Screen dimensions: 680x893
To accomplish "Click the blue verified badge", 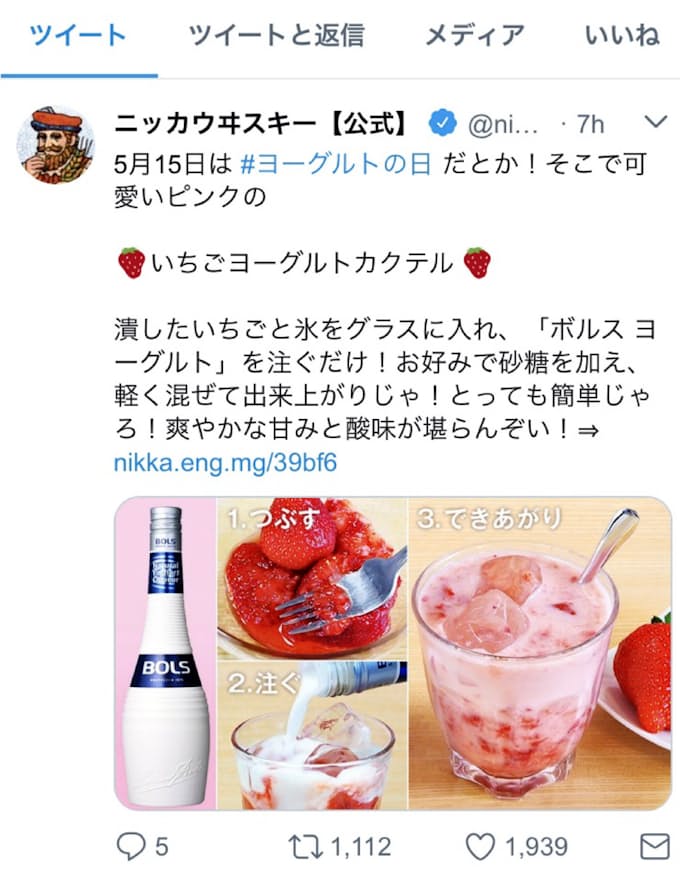I will (x=443, y=124).
